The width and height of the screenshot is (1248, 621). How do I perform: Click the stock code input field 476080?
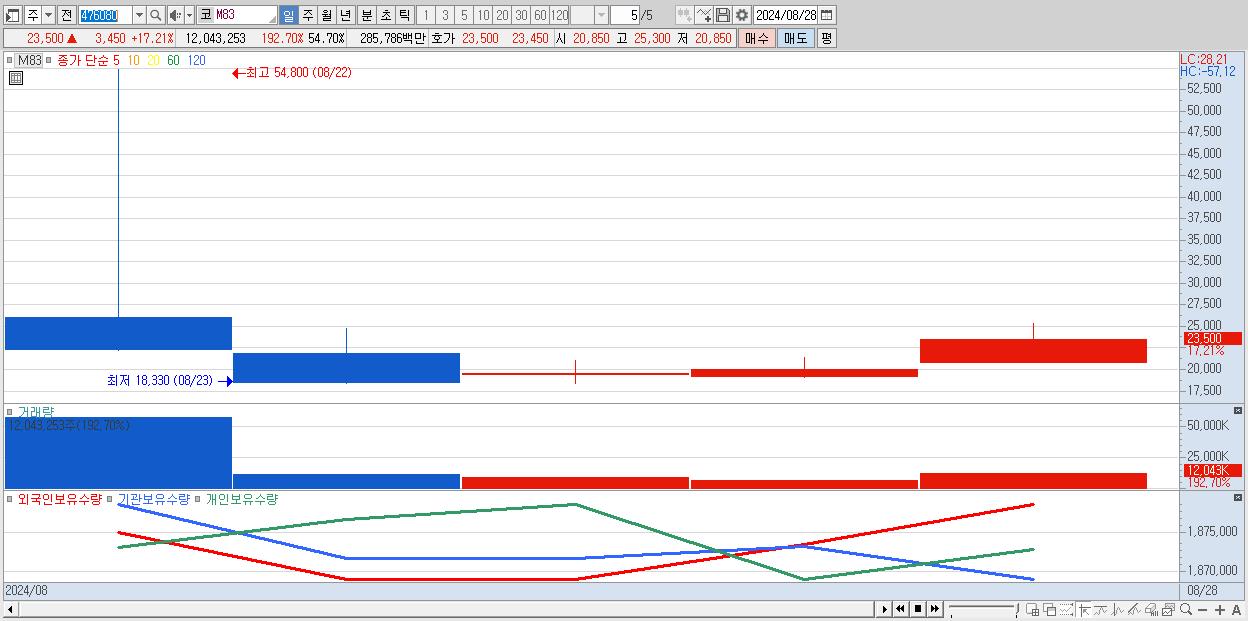(x=105, y=15)
